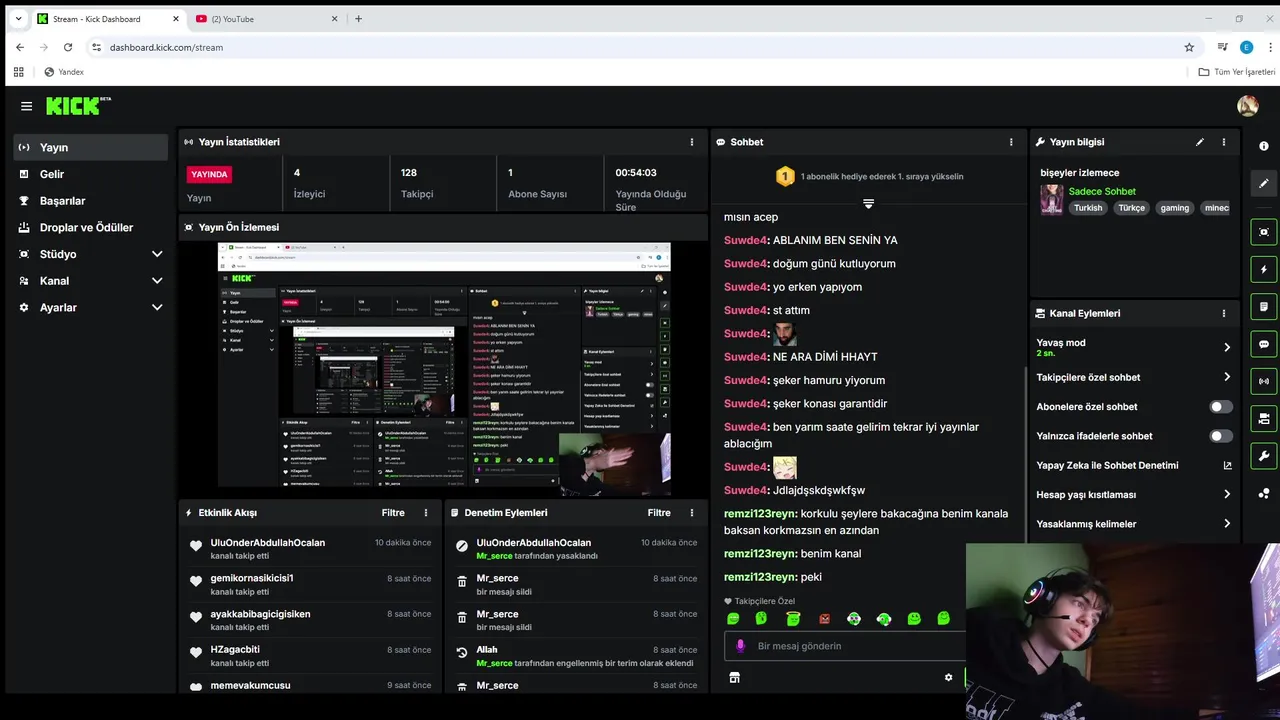Image resolution: width=1280 pixels, height=720 pixels.
Task: Open Yasaklanmış kelimeler options chevron
Action: (x=1227, y=524)
